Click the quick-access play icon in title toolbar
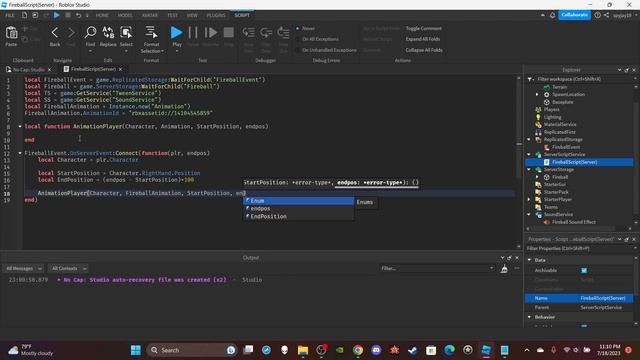This screenshot has width=640, height=360. (x=57, y=15)
